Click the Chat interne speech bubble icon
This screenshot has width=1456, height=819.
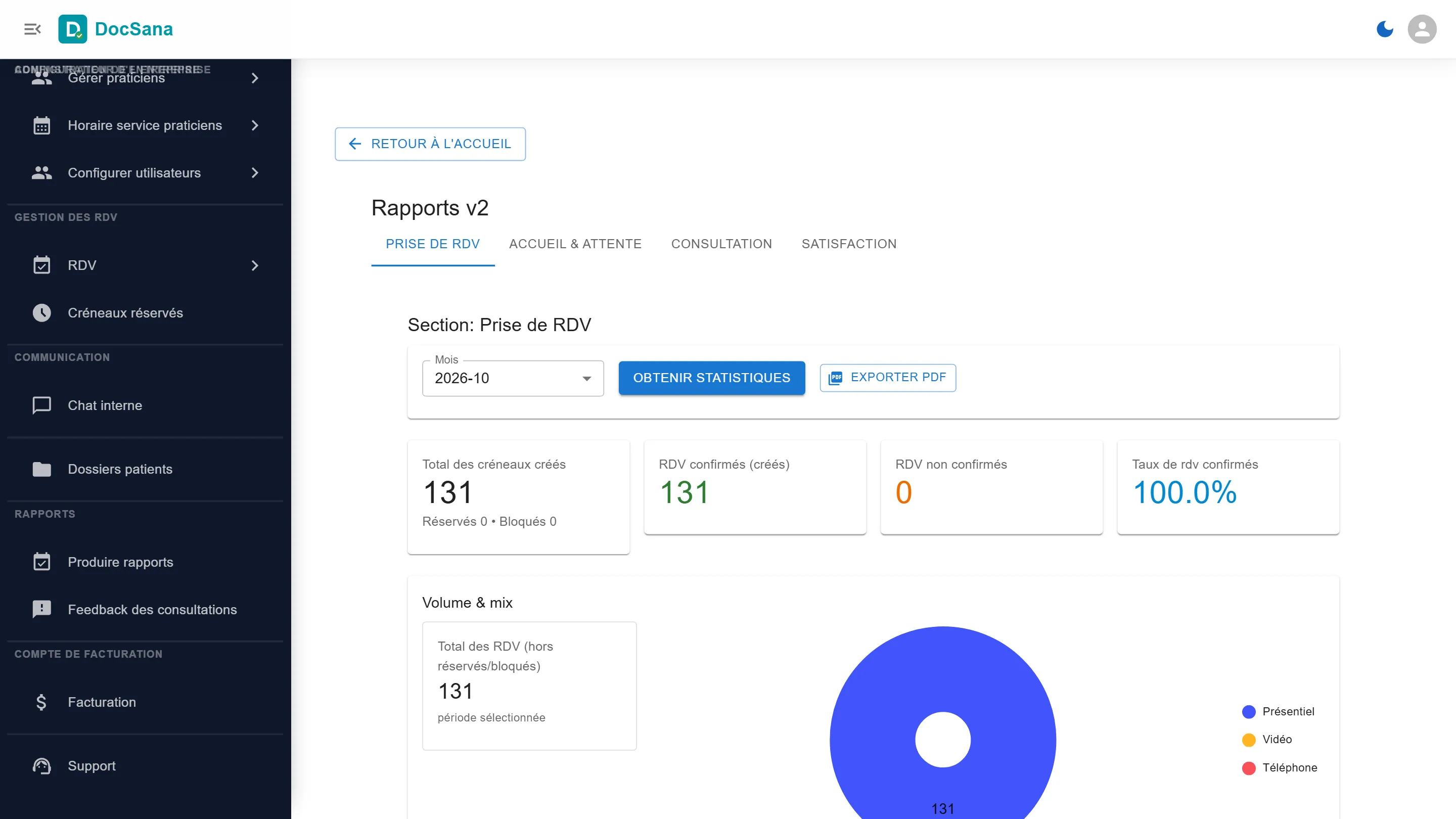[x=41, y=405]
